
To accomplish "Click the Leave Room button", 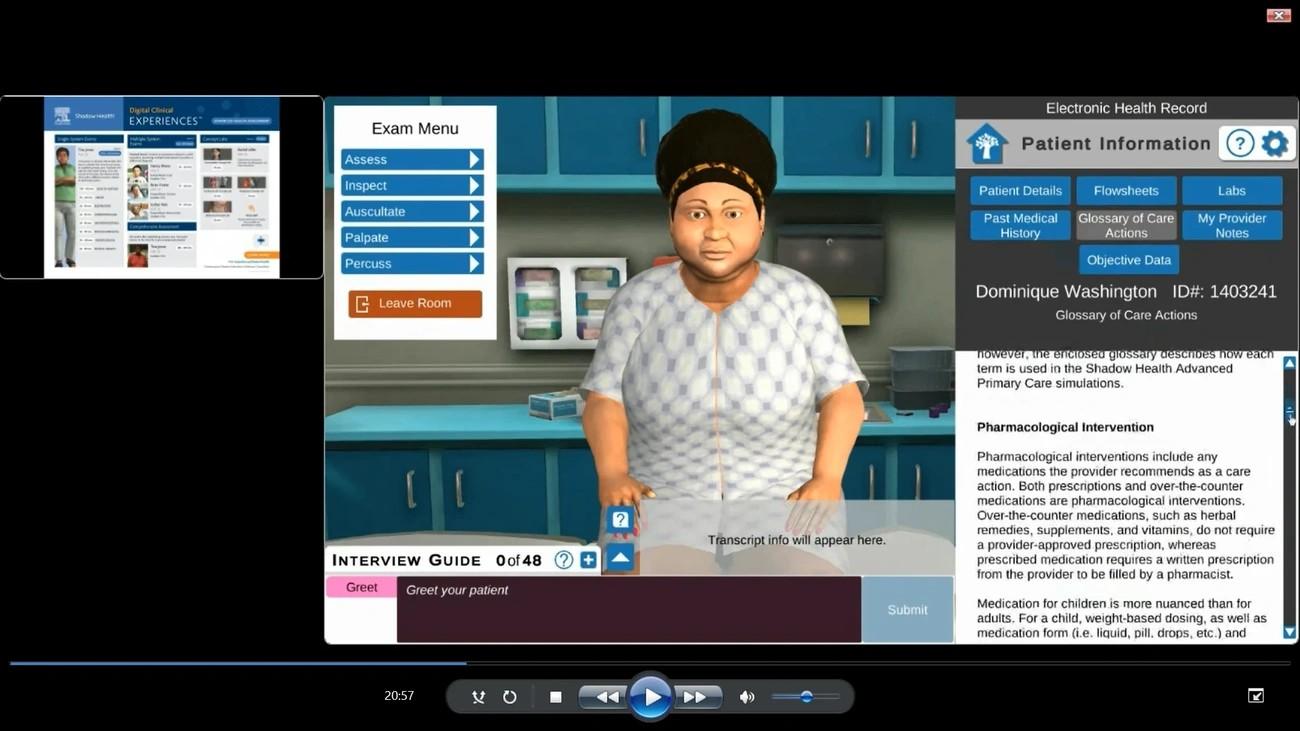I will (414, 302).
